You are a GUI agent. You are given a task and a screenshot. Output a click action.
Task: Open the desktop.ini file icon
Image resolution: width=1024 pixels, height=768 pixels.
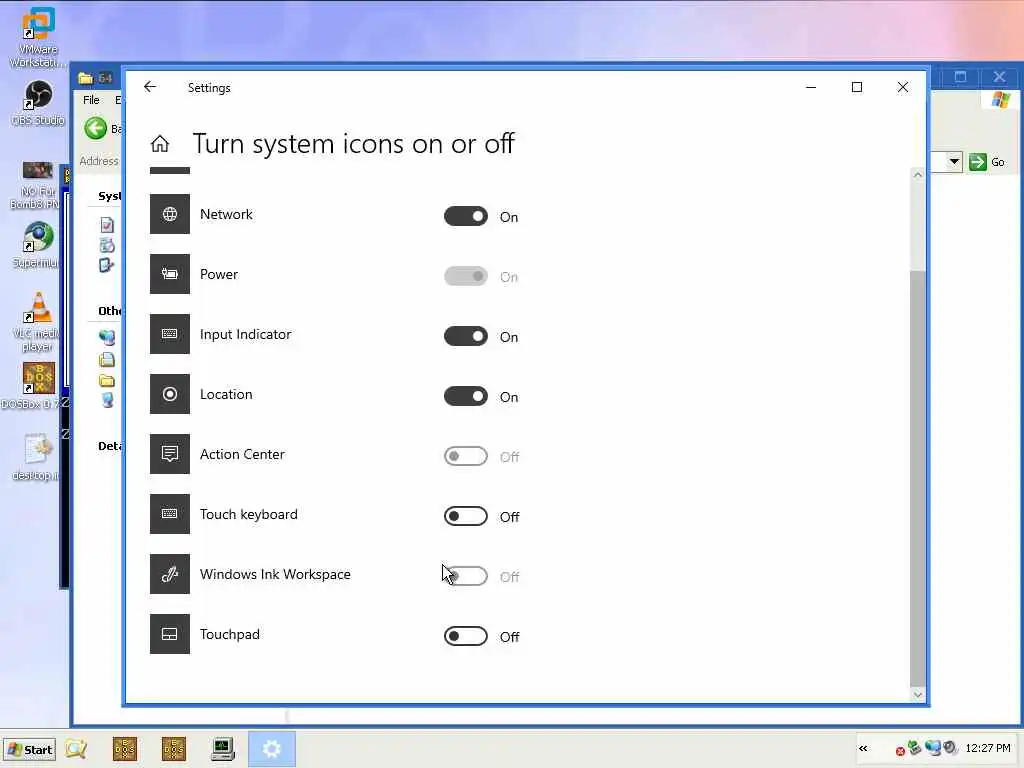pos(37,456)
